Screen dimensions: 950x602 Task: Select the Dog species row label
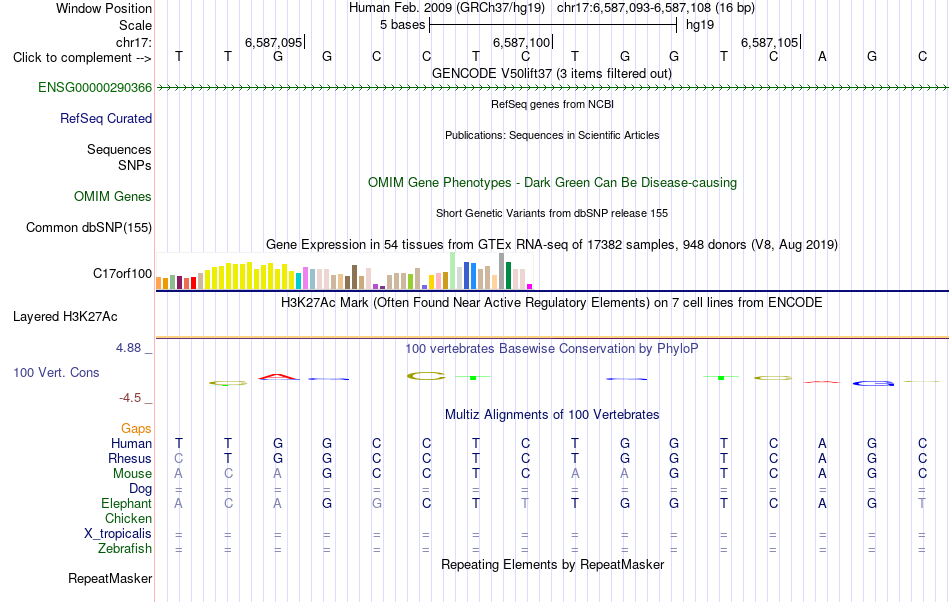point(140,489)
